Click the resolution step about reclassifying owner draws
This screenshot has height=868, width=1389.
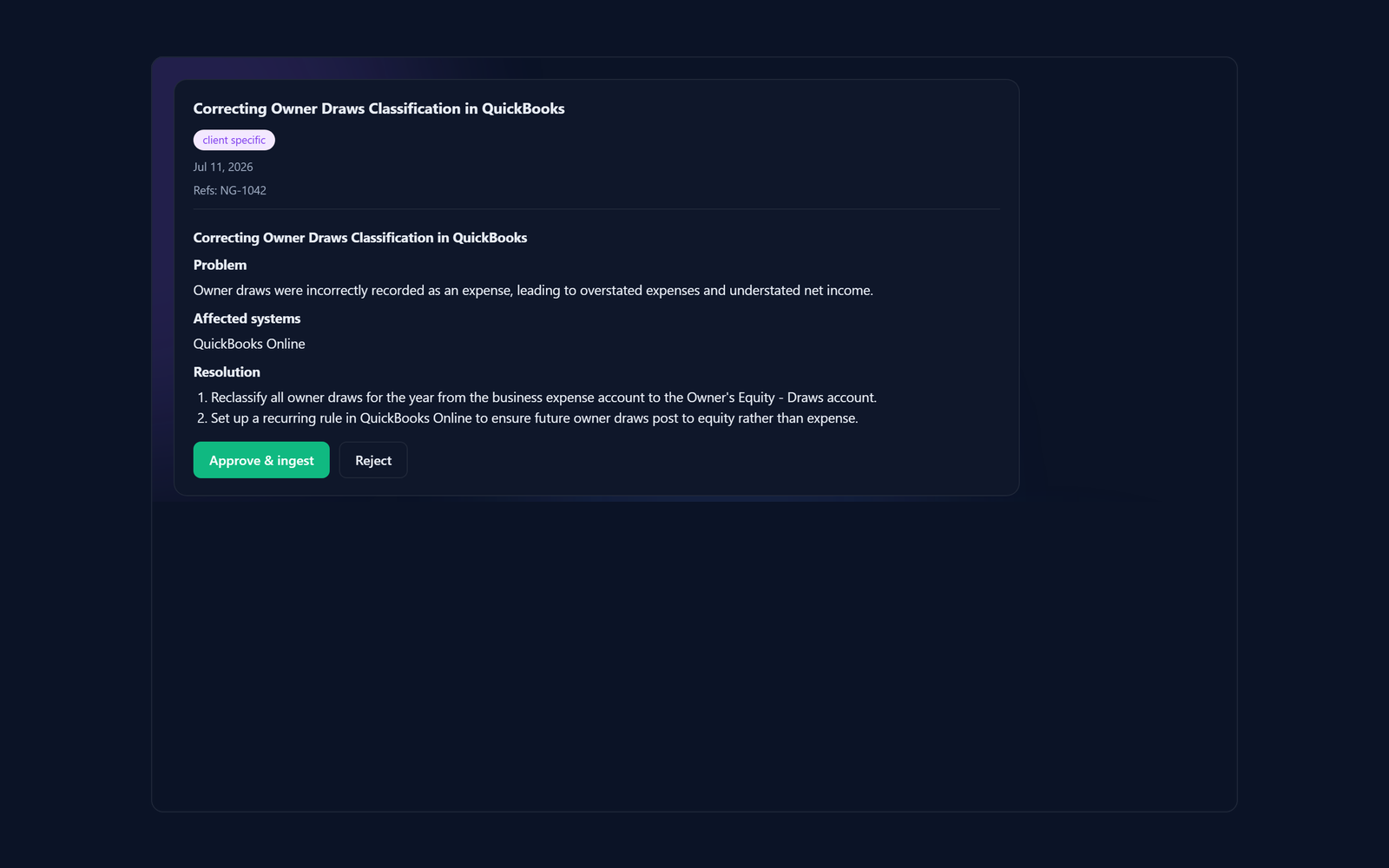click(543, 398)
